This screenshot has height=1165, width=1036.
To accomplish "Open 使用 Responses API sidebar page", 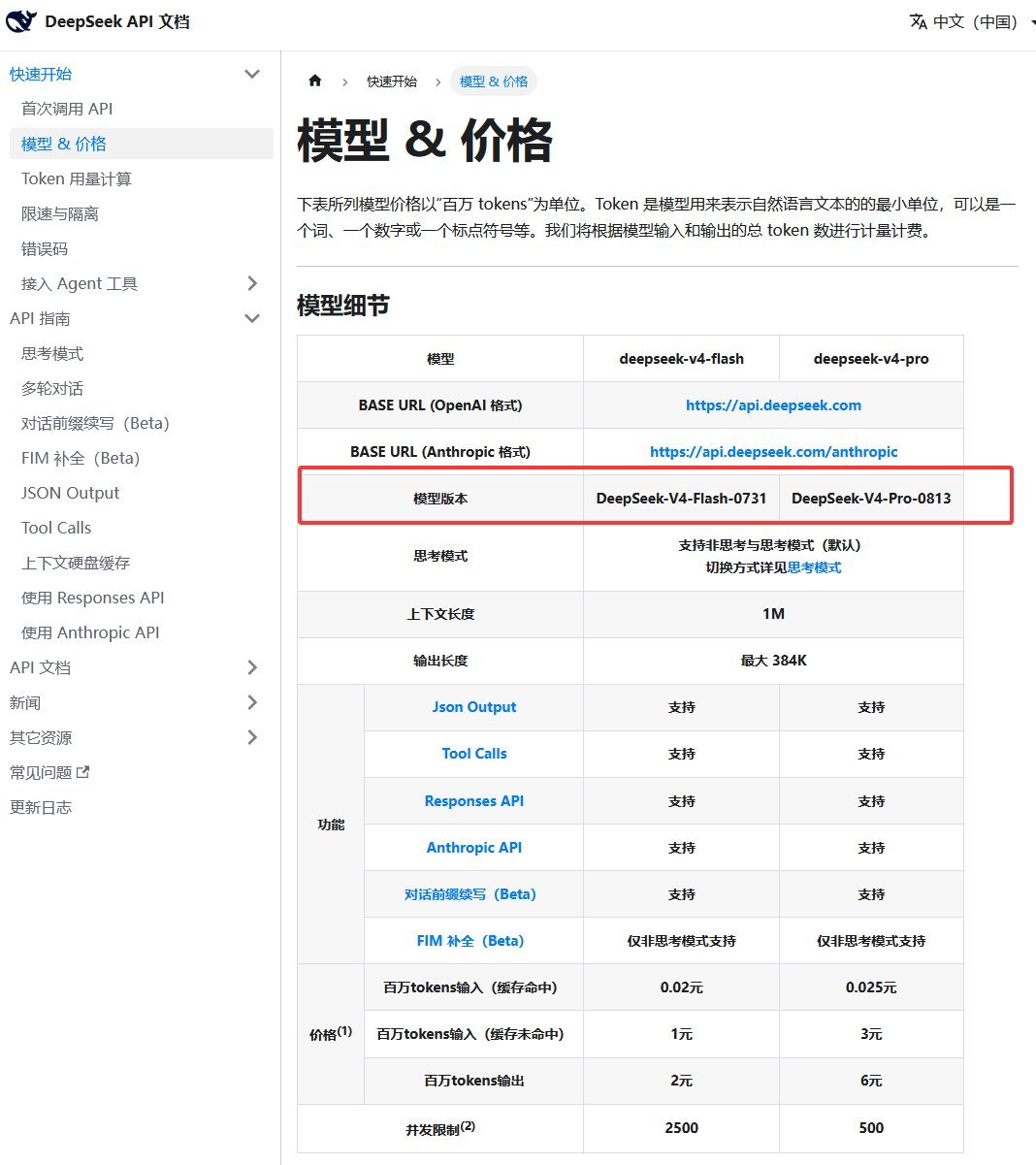I will [93, 598].
